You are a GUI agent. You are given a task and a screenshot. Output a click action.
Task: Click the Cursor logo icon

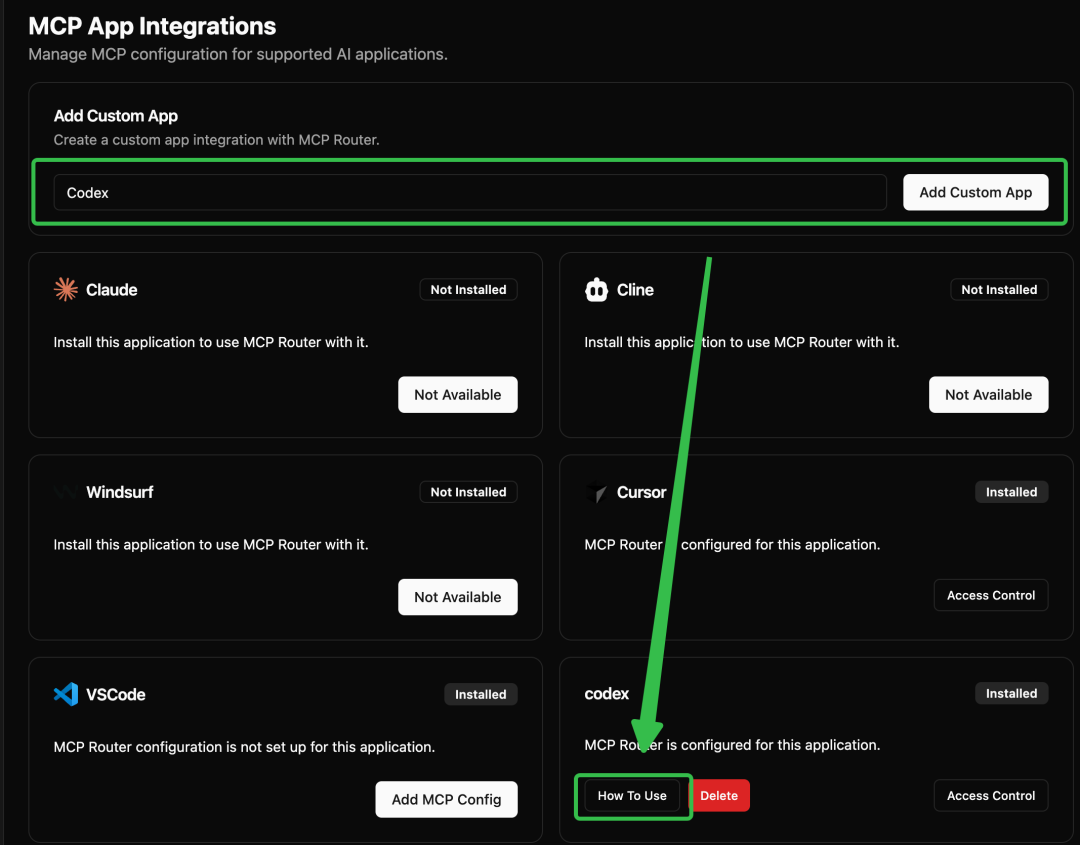click(596, 492)
